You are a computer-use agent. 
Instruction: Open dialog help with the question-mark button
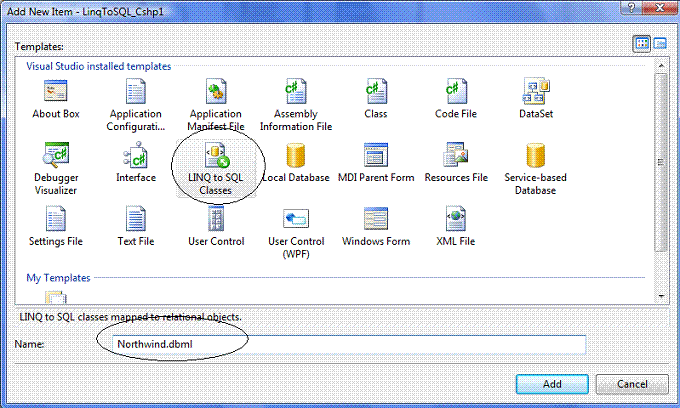click(631, 7)
